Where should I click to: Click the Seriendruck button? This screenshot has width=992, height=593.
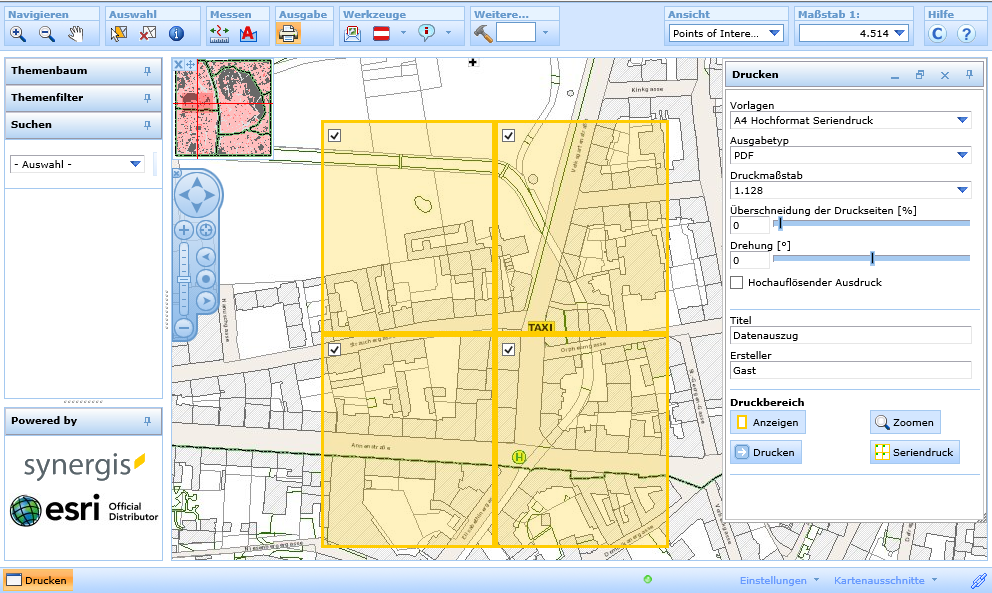click(x=914, y=453)
